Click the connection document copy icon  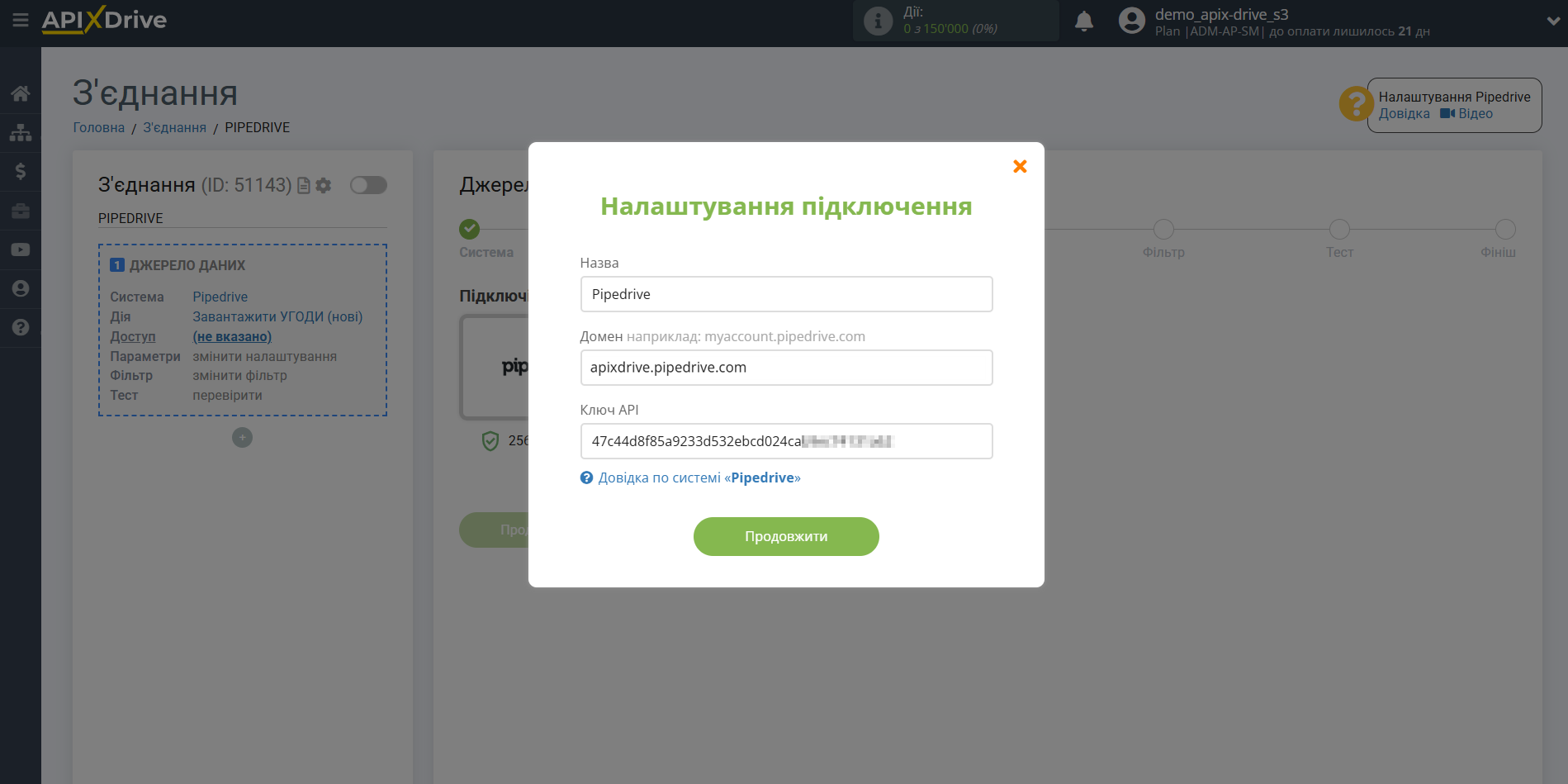pos(304,186)
